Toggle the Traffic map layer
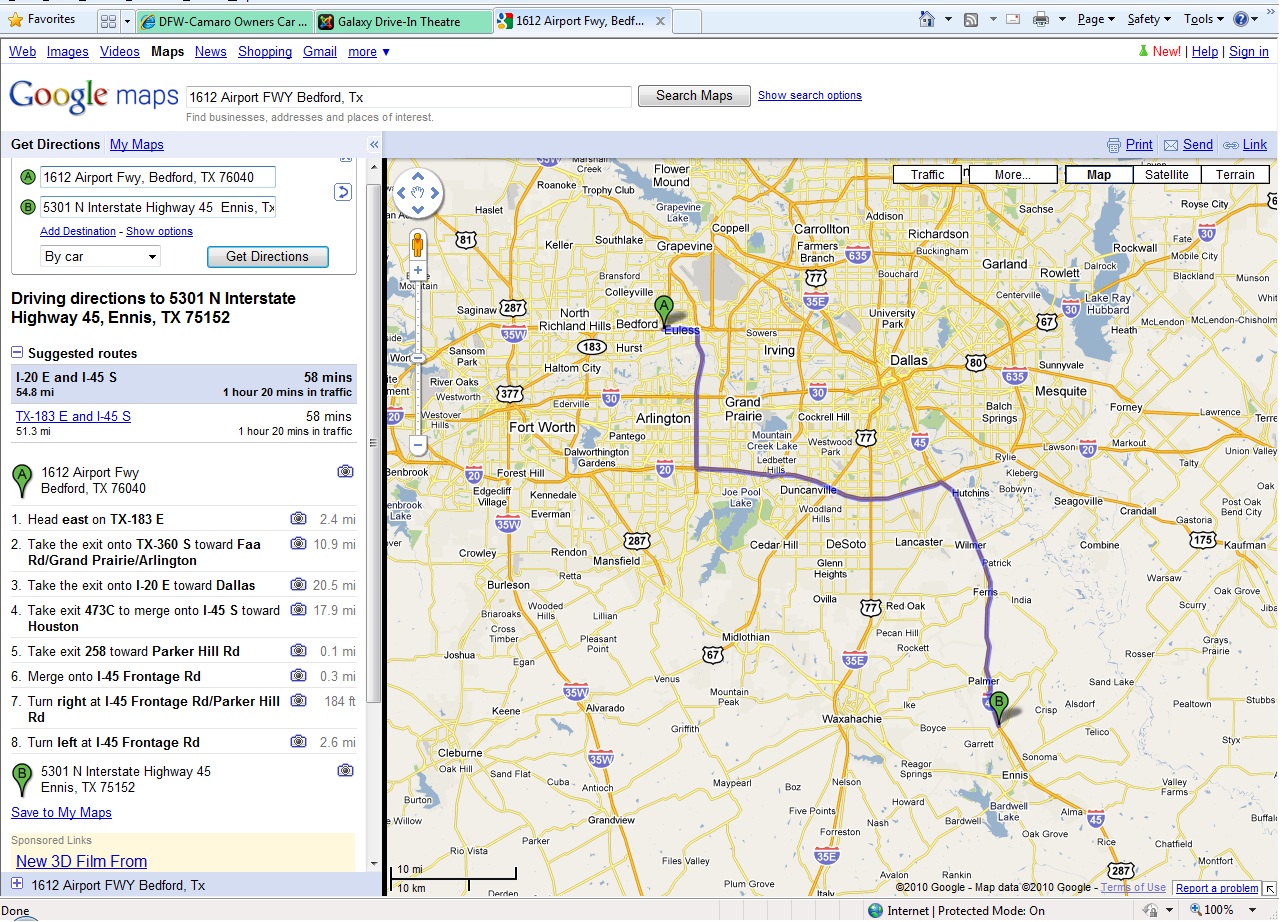1282x922 pixels. coord(927,174)
